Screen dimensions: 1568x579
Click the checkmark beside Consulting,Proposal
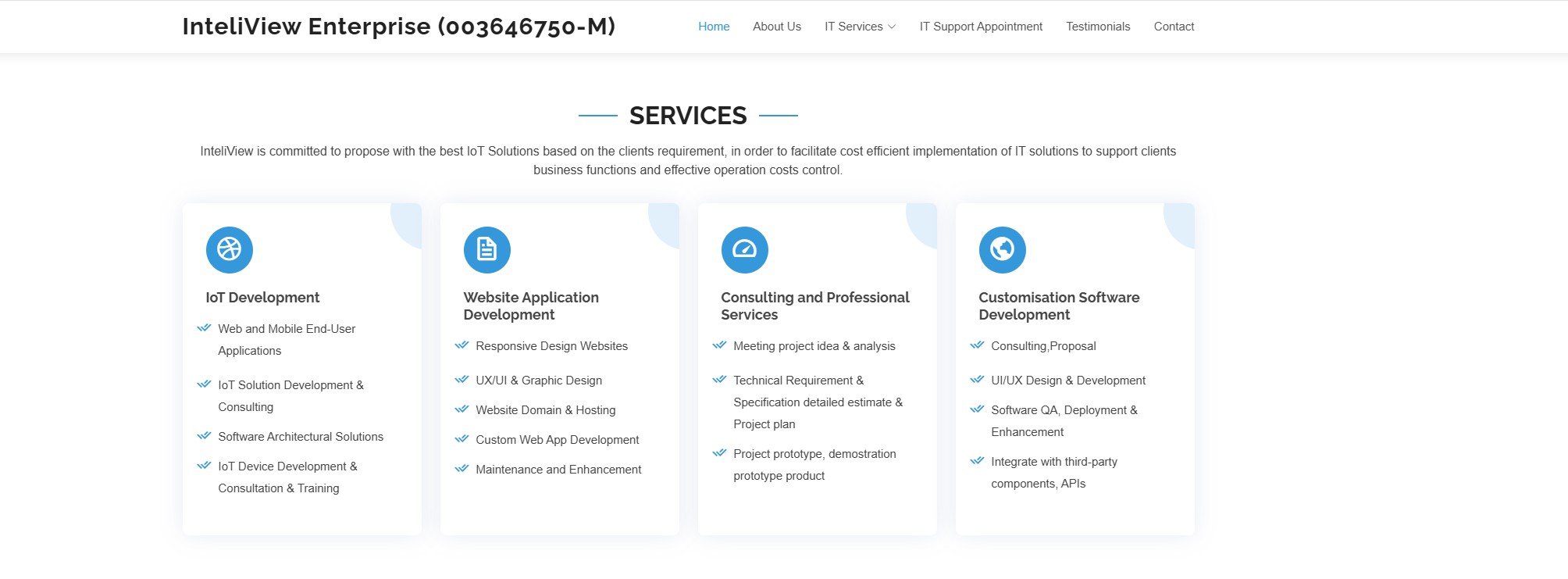tap(977, 345)
